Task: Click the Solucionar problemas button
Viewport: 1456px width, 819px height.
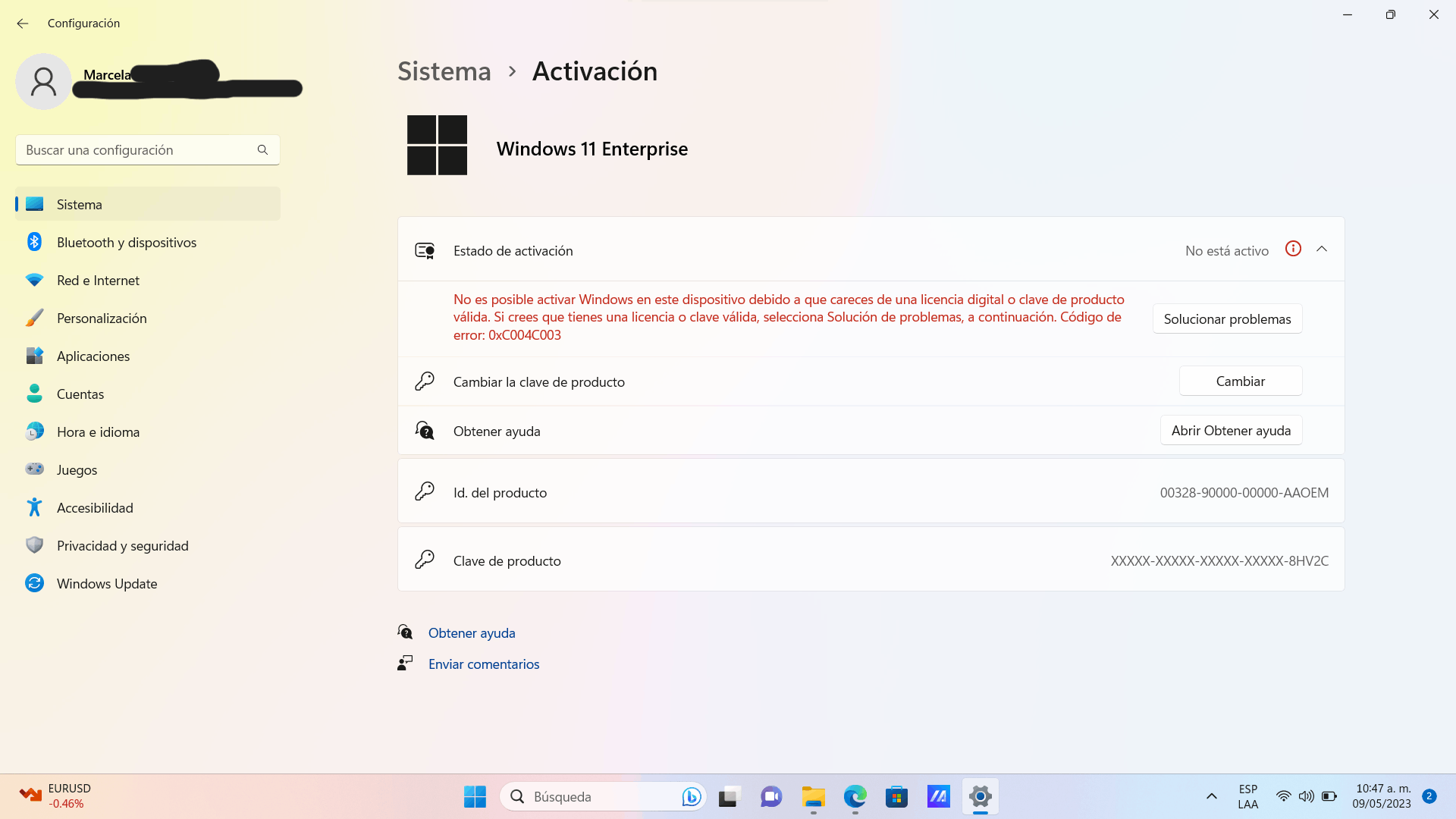Action: [1227, 319]
